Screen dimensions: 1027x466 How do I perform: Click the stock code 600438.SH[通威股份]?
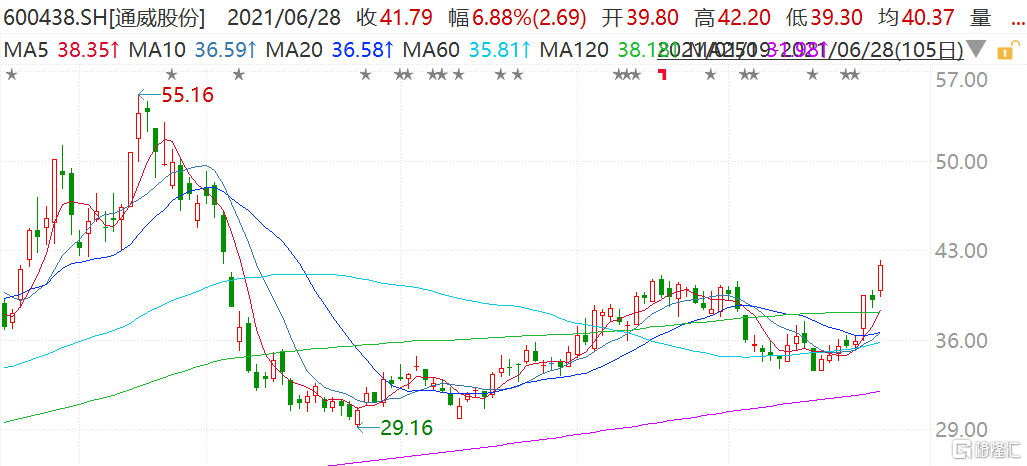(x=103, y=18)
